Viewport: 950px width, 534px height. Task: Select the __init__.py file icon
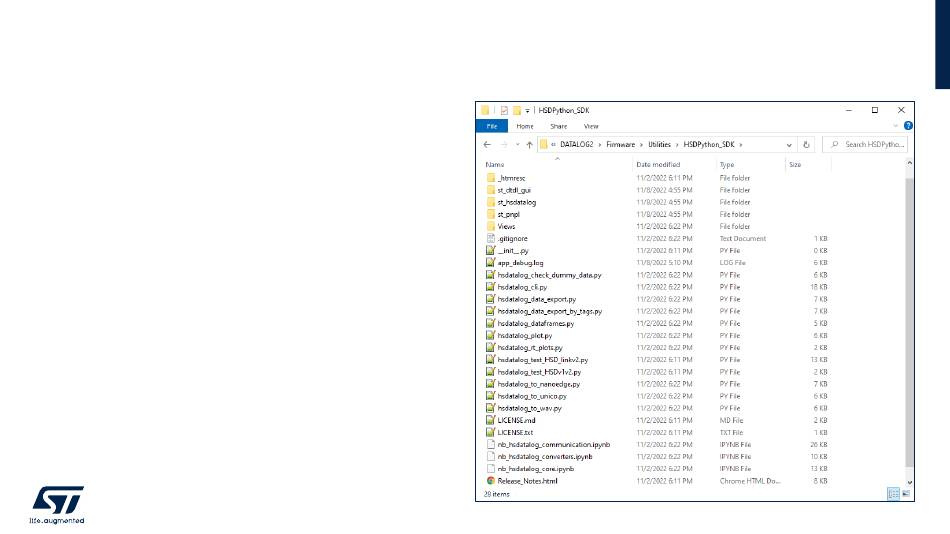tap(491, 250)
